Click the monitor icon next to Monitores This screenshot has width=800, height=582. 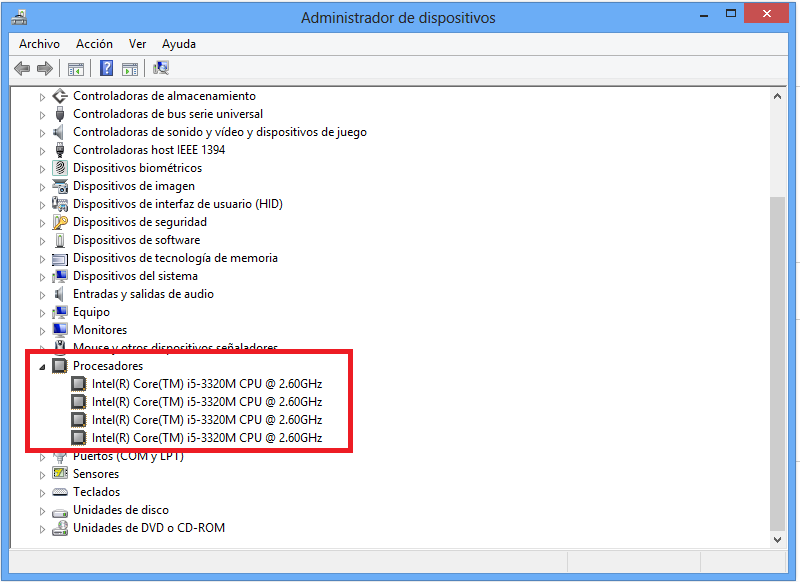click(x=60, y=330)
